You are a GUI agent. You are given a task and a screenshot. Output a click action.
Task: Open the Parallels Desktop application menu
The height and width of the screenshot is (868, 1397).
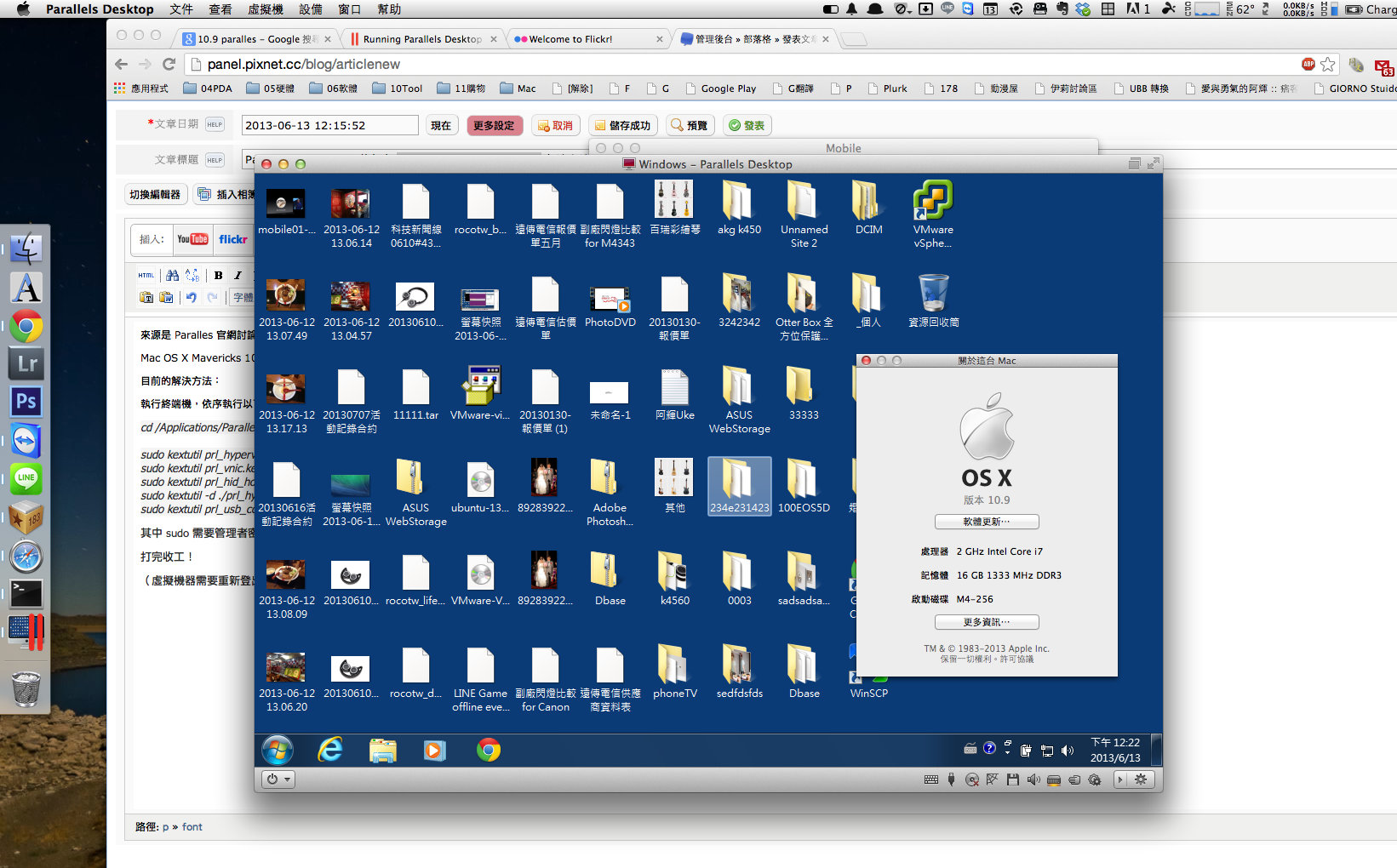tap(100, 9)
